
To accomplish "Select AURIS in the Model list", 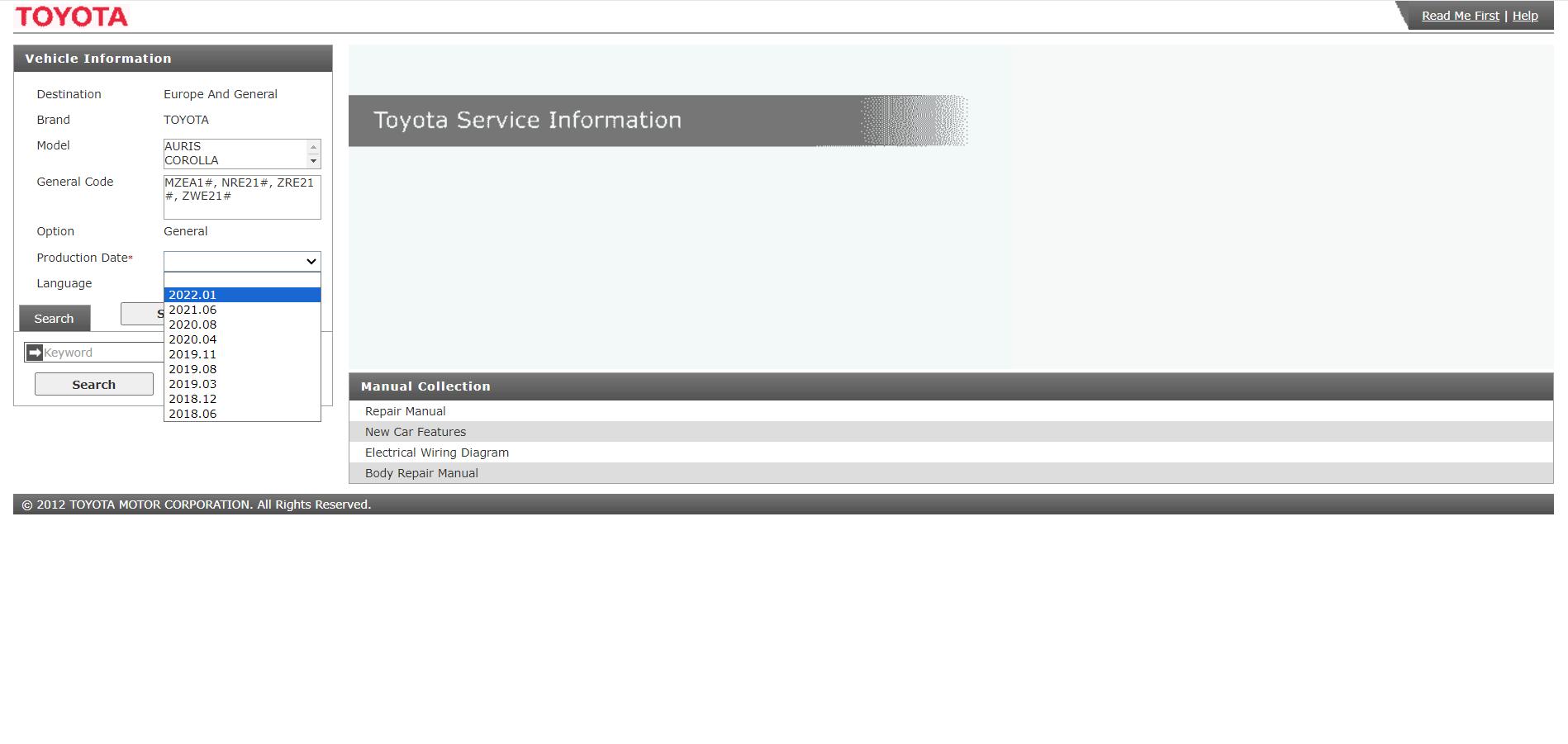I will [183, 146].
